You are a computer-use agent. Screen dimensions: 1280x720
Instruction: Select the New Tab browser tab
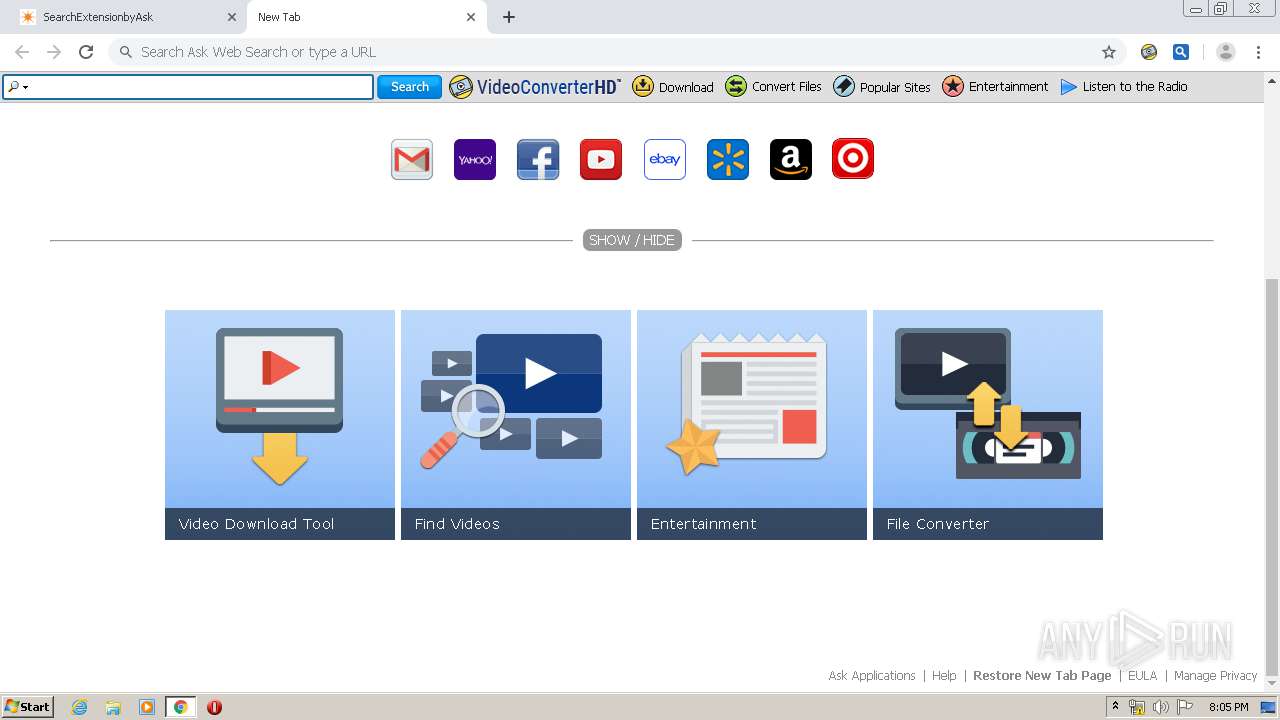[x=366, y=17]
